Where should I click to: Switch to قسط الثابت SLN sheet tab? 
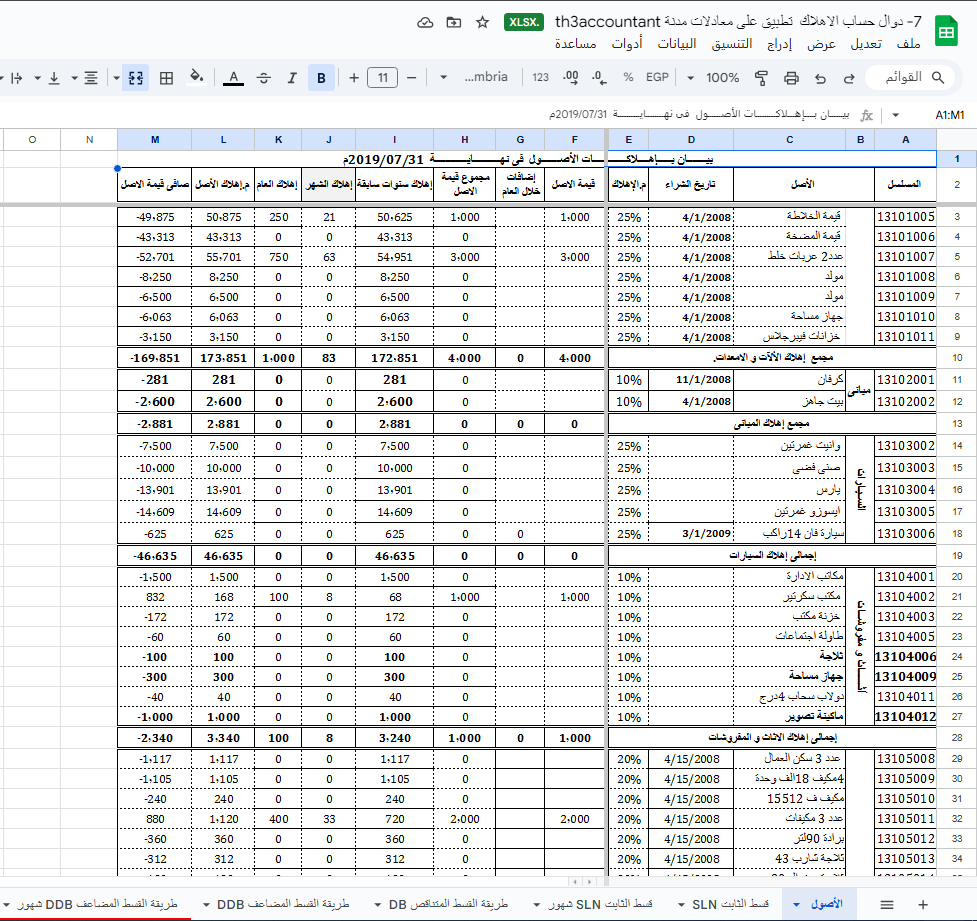(x=730, y=904)
